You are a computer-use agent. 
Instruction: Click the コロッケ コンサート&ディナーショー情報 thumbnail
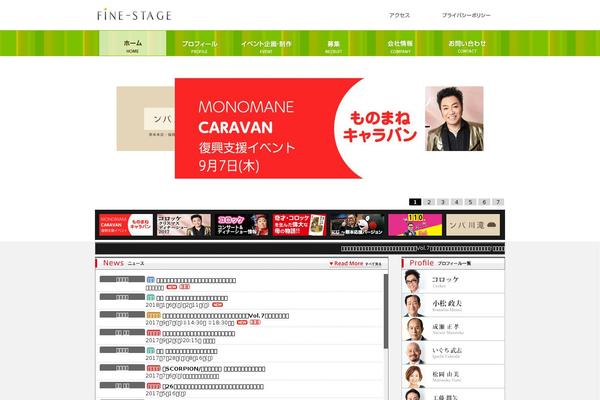241,225
